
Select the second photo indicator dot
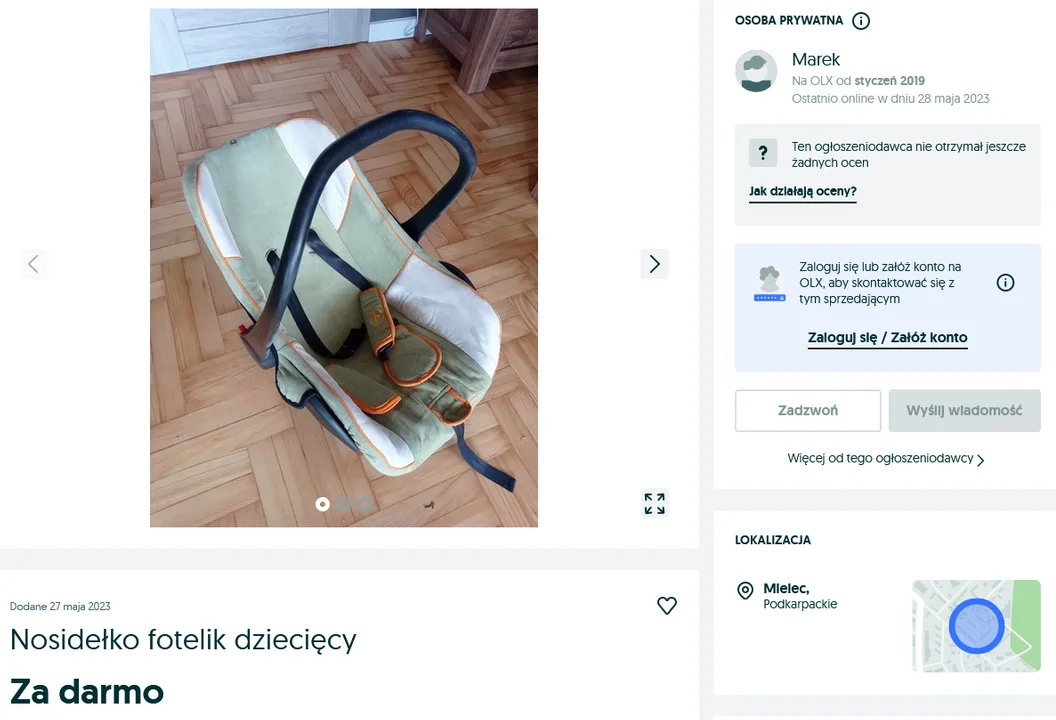click(x=344, y=504)
